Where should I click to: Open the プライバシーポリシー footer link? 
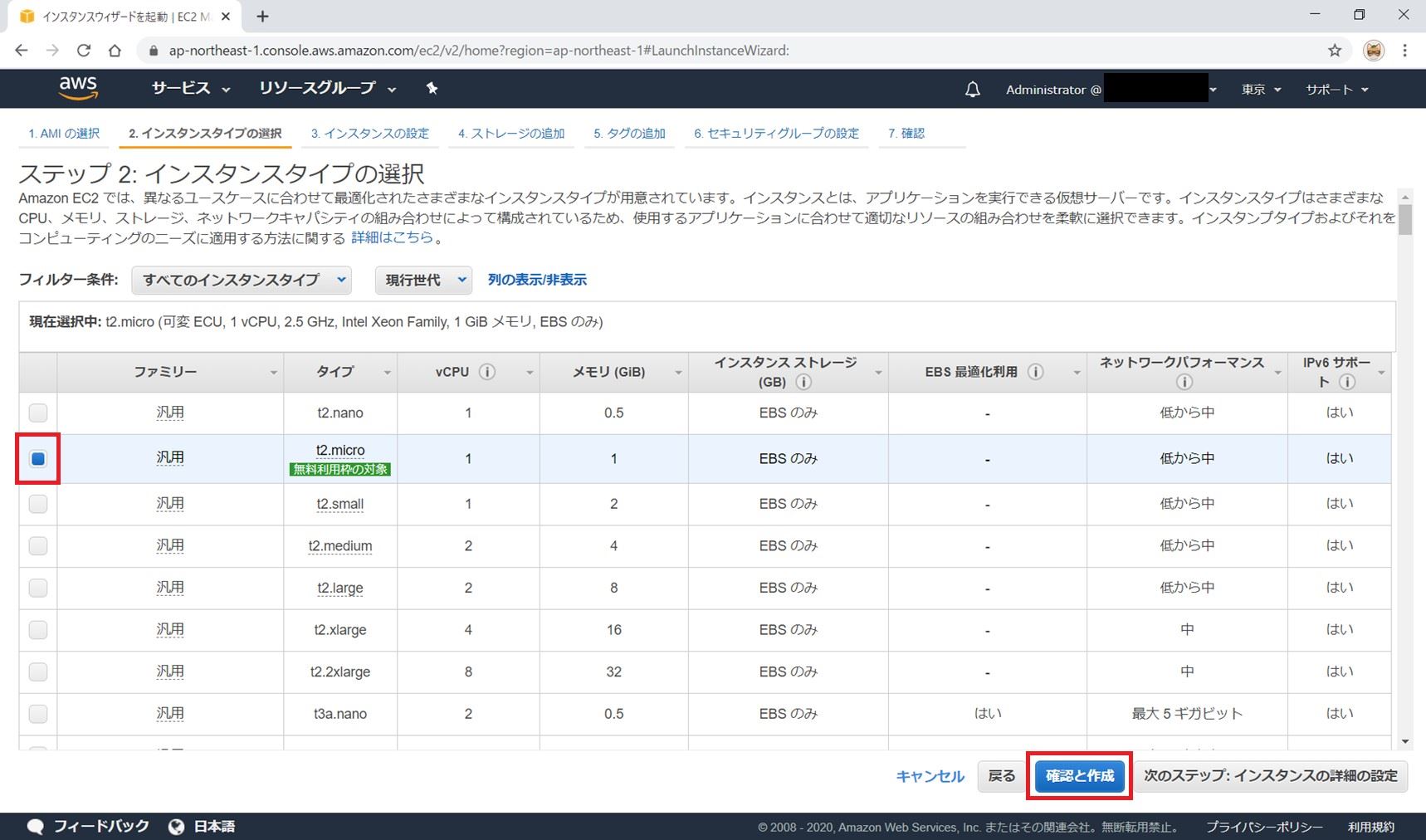pyautogui.click(x=1264, y=827)
